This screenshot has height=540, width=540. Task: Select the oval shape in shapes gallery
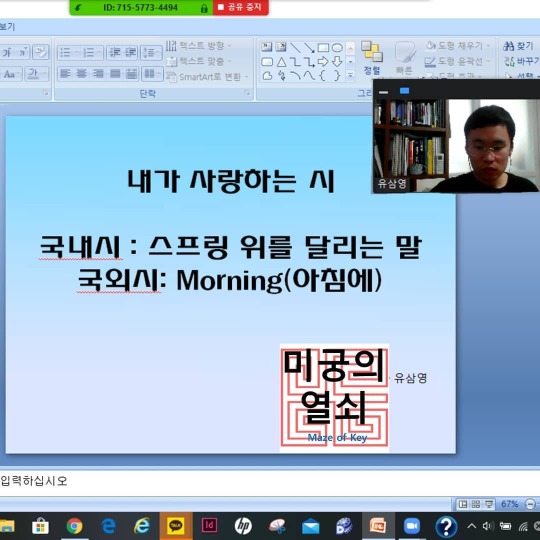[337, 48]
